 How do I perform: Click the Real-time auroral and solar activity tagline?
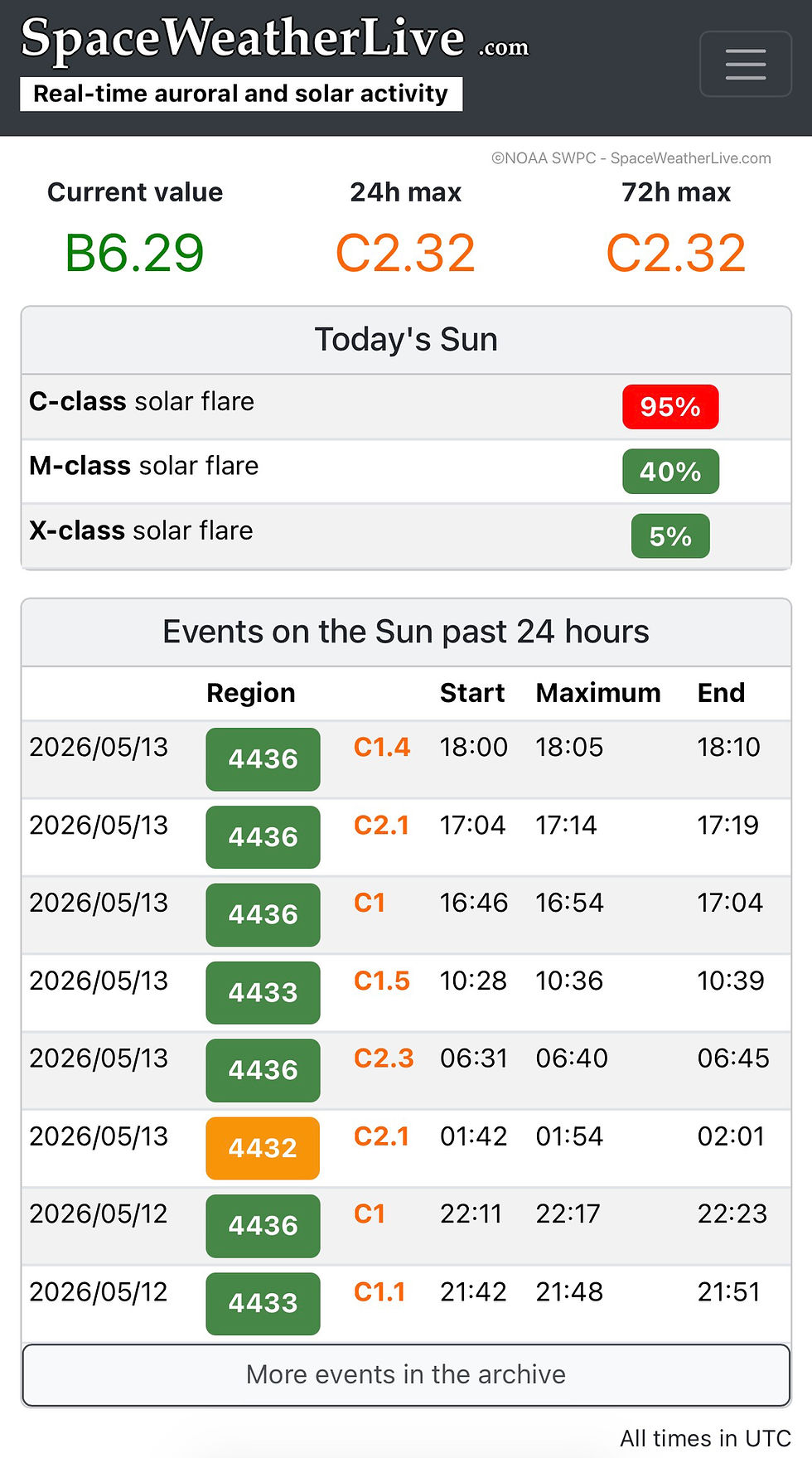241,94
